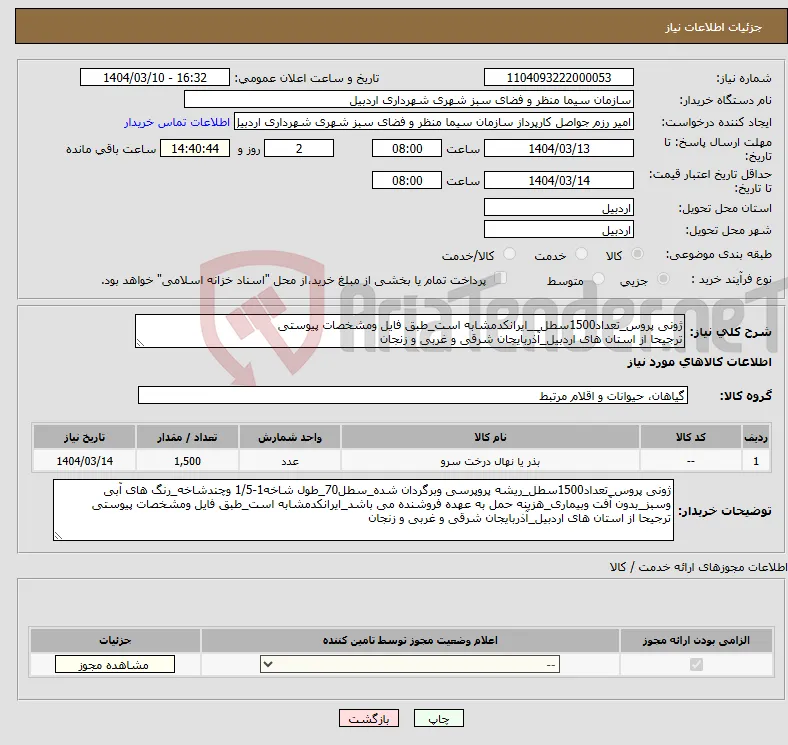Open اطلاعات تماس خریدار link
Screen dimensions: 788x745
(177, 122)
